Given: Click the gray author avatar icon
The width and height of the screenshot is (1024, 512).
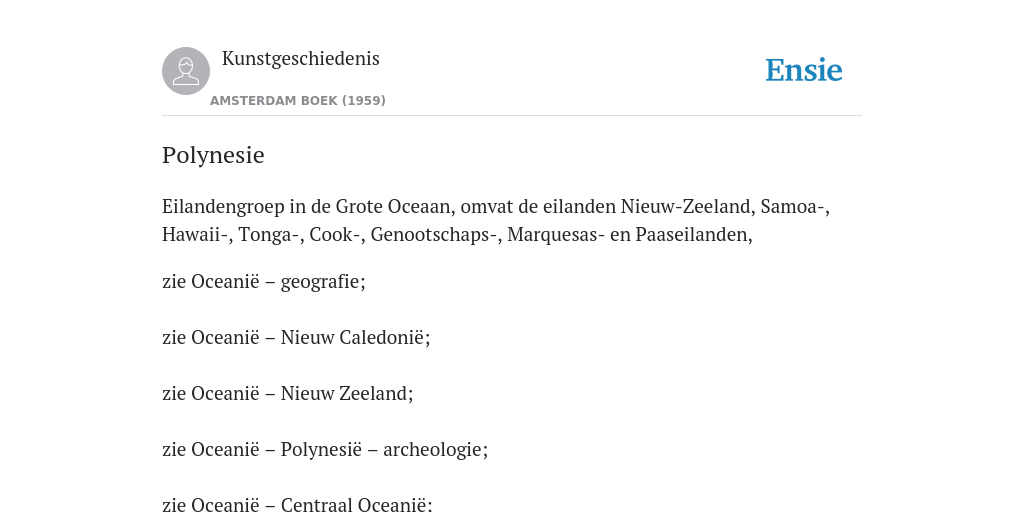Looking at the screenshot, I should coord(186,71).
